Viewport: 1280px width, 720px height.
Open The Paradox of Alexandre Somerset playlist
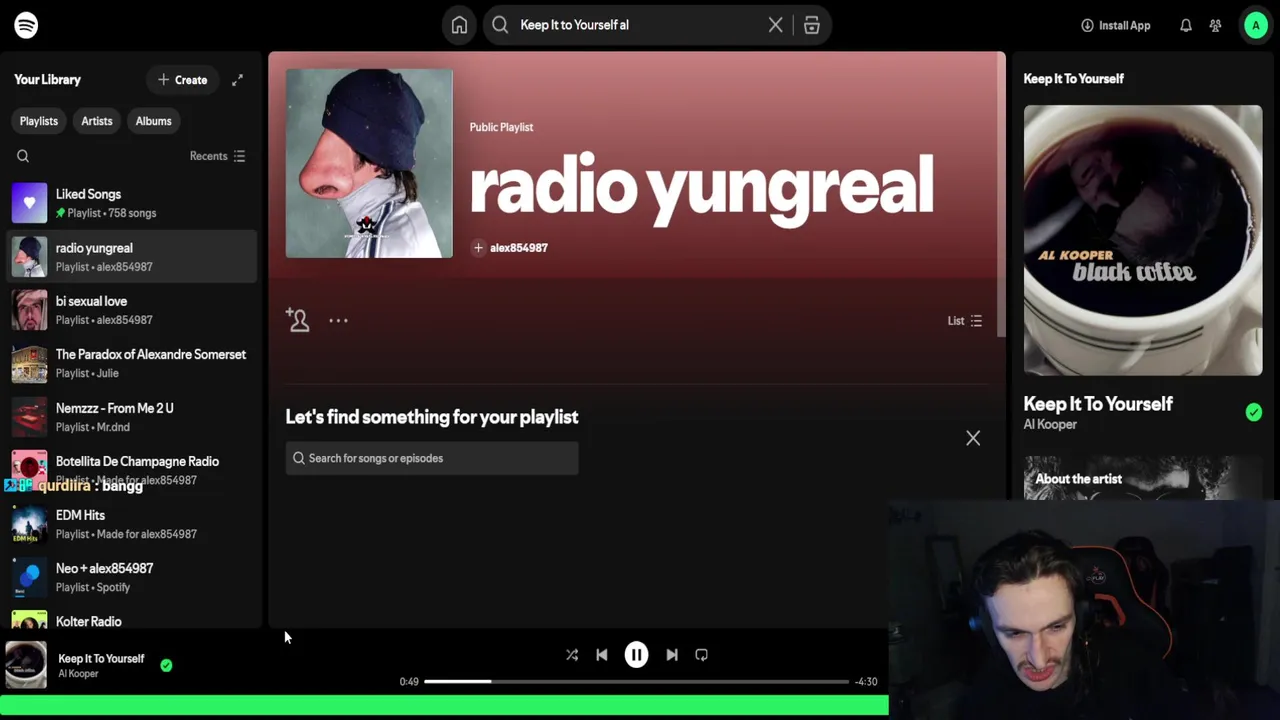coord(132,363)
